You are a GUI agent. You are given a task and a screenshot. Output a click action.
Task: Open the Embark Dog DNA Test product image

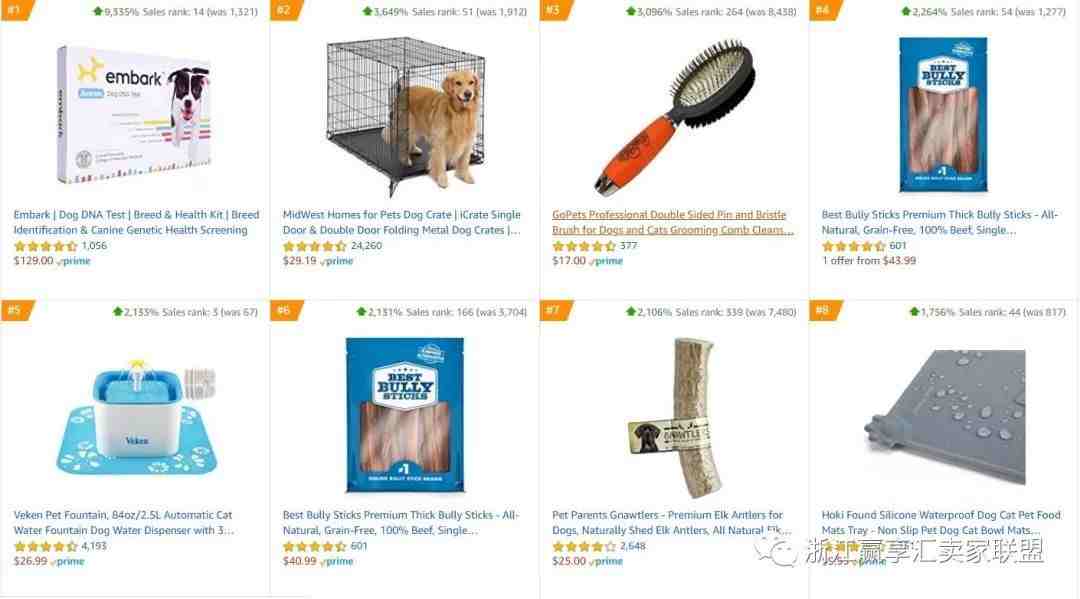(x=135, y=114)
